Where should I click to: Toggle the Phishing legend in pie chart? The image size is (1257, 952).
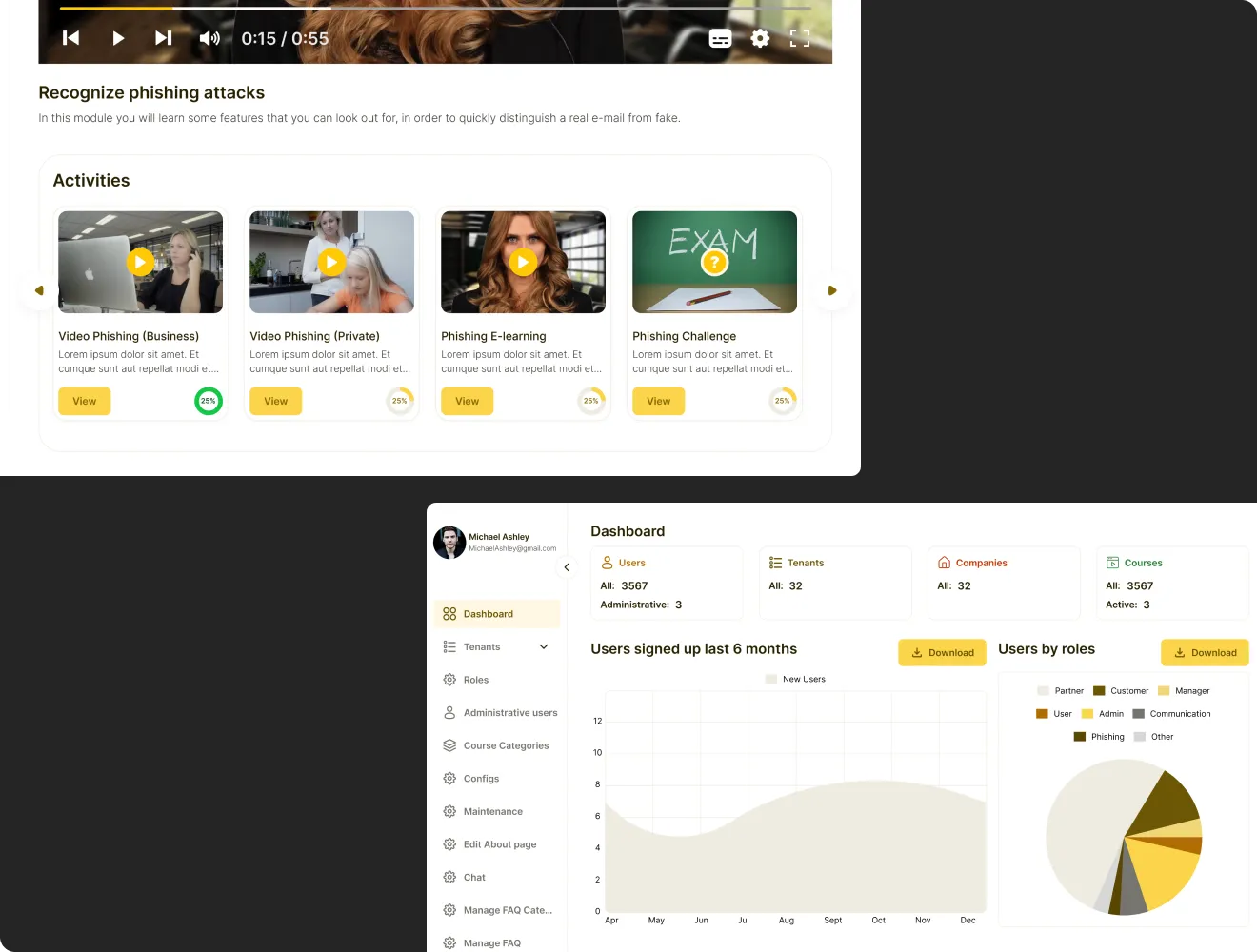coord(1099,737)
